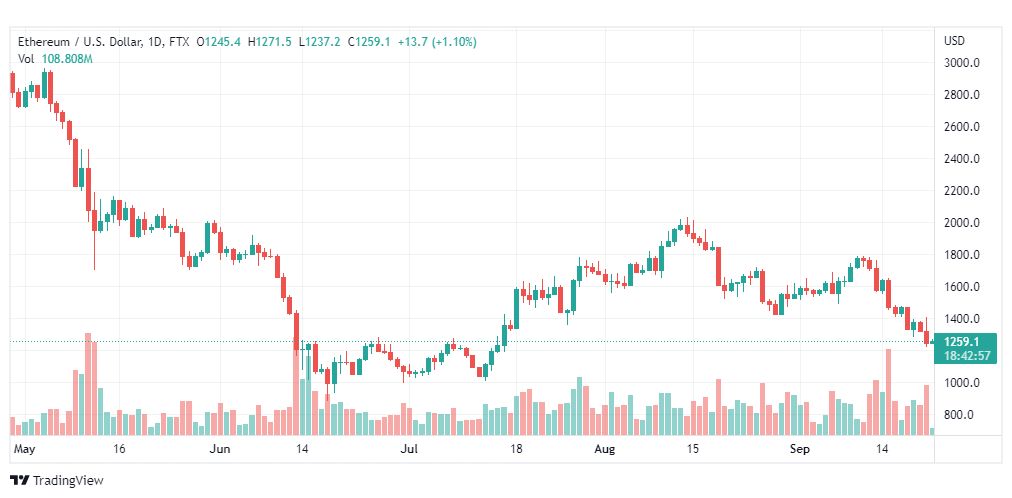Select the Vol 108.808M indicator label
1012x498 pixels.
(56, 59)
